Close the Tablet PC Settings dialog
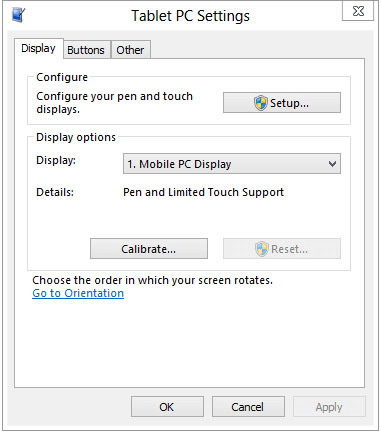Image resolution: width=381 pixels, height=433 pixels. click(x=358, y=11)
